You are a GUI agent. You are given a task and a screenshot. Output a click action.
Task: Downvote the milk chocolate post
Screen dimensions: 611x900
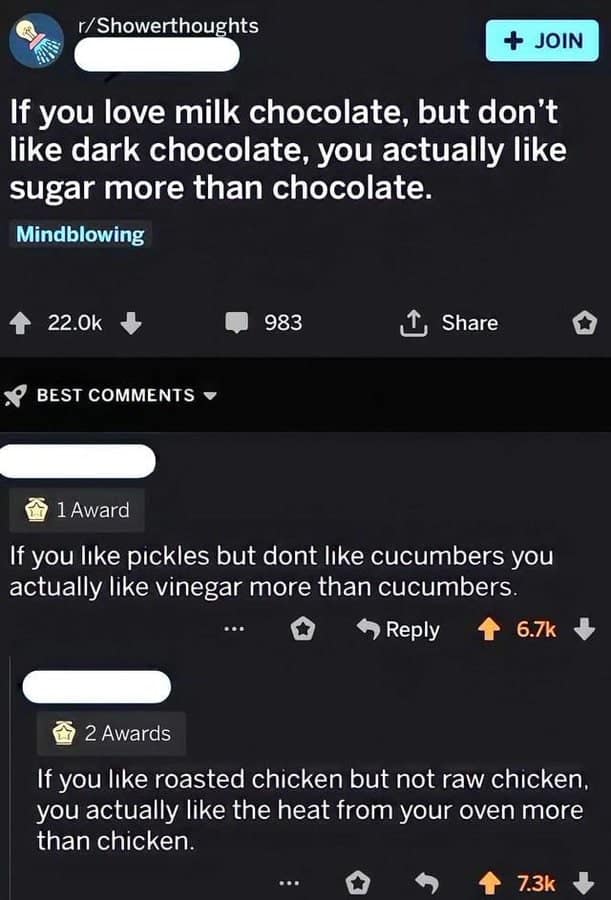tap(133, 323)
